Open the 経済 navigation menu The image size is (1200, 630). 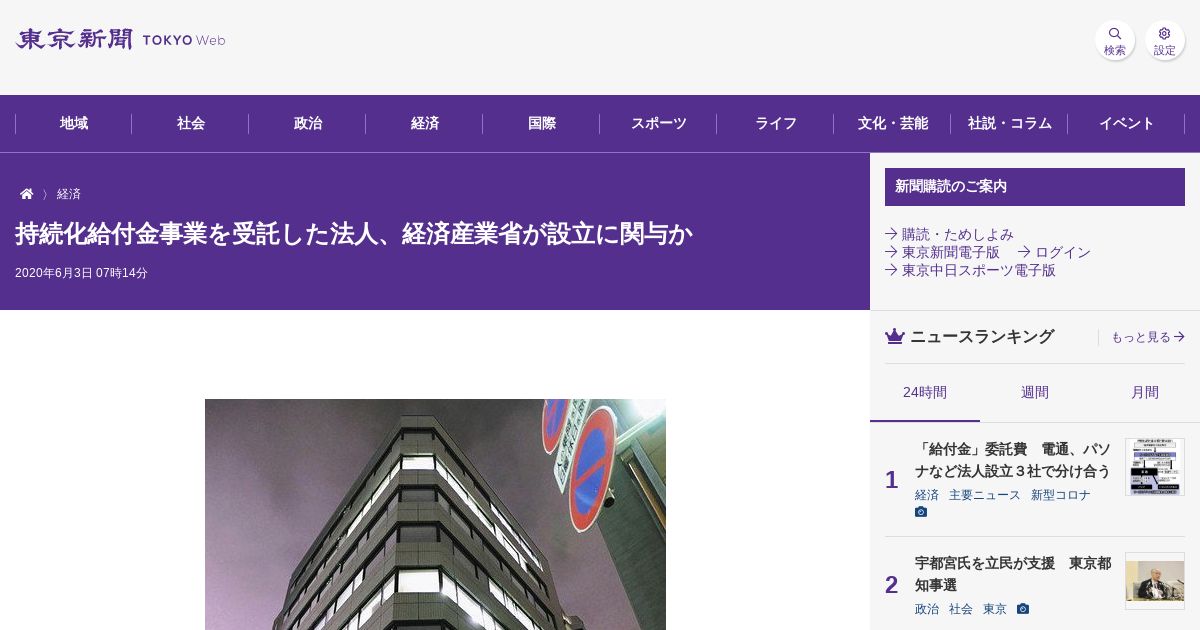[425, 124]
